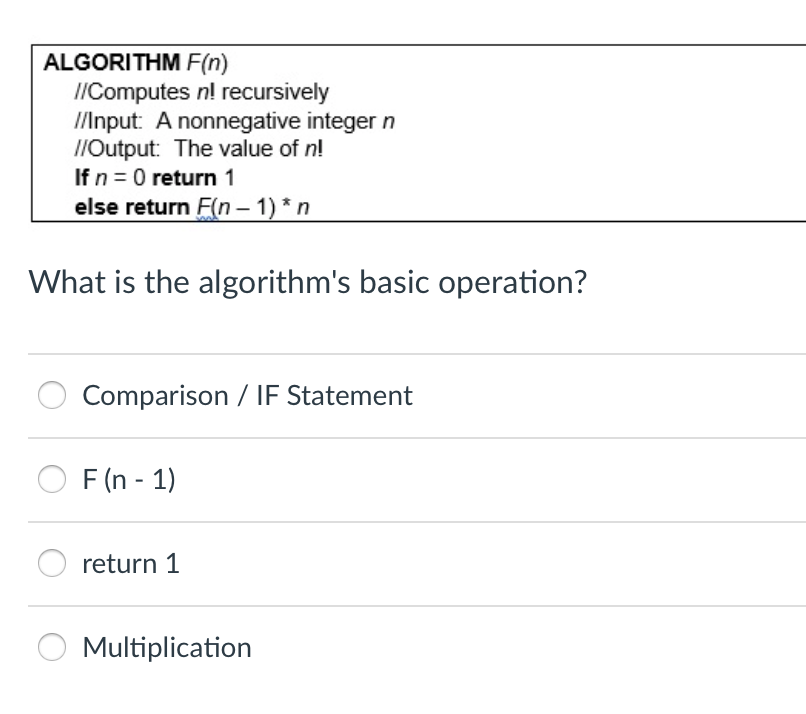Viewport: 806px width, 714px height.
Task: Select the return 1 radio button
Action: (52, 563)
